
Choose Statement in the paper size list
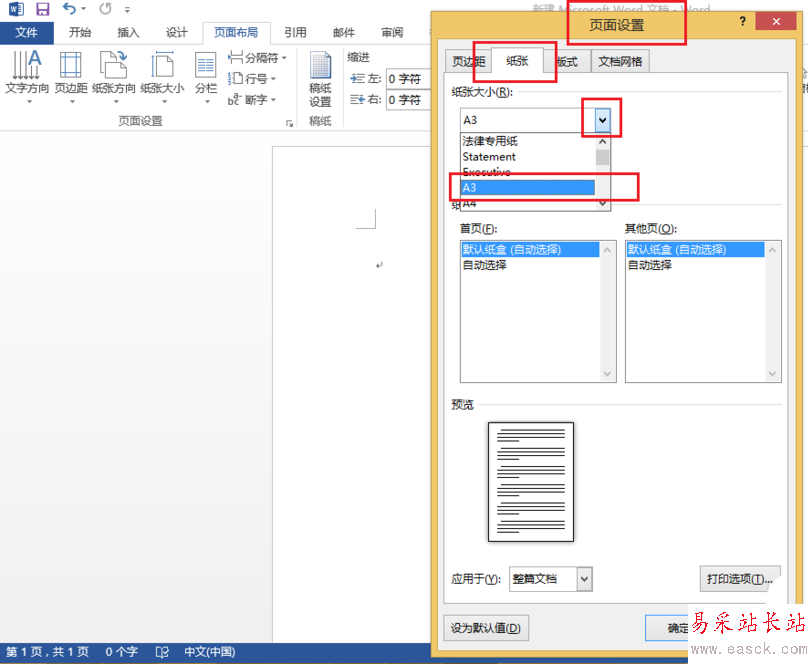click(528, 157)
